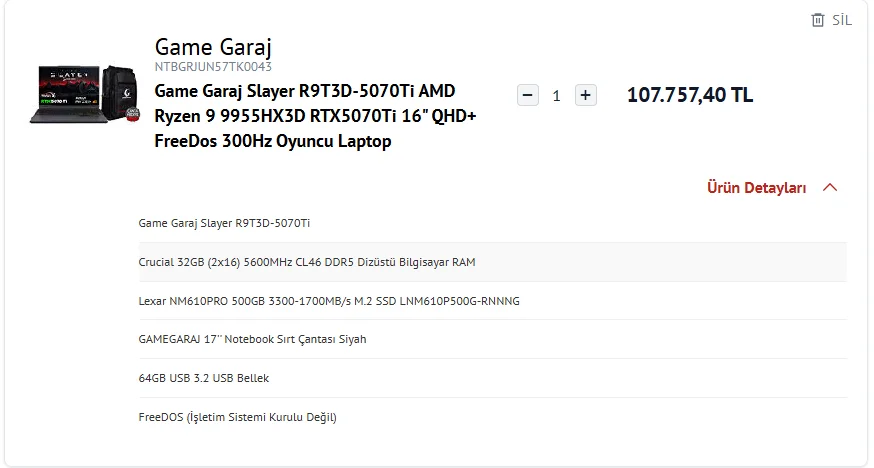Open the Game Garaj Slayer R9T3D-5070Ti product title

(x=315, y=116)
